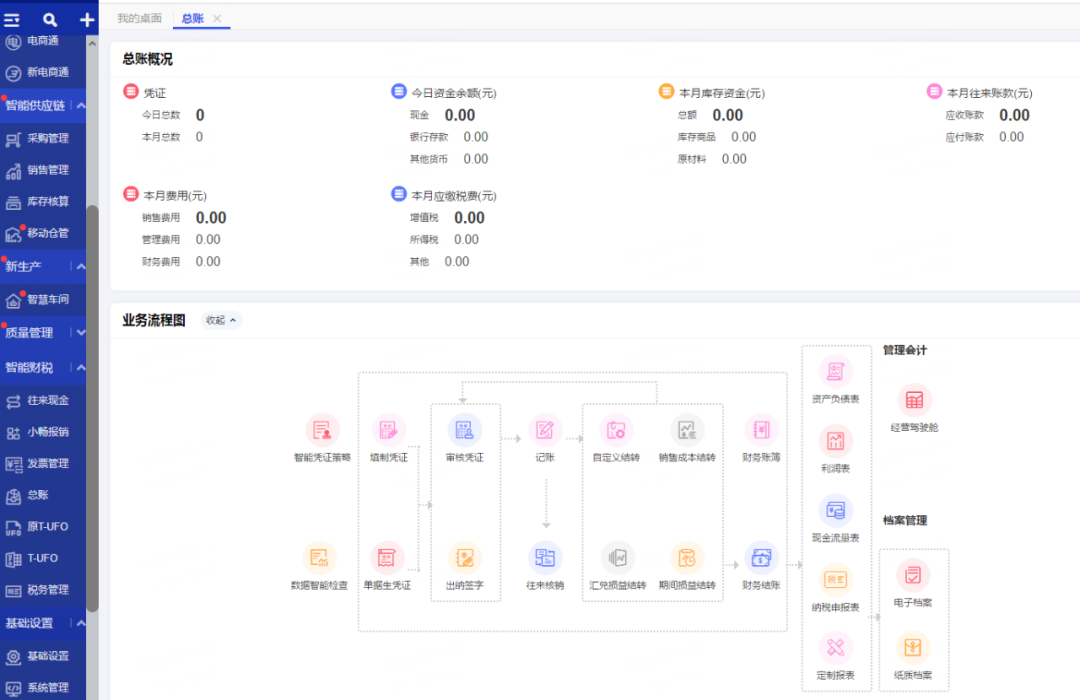Launch the 智能凭证策略 icon

(x=322, y=431)
